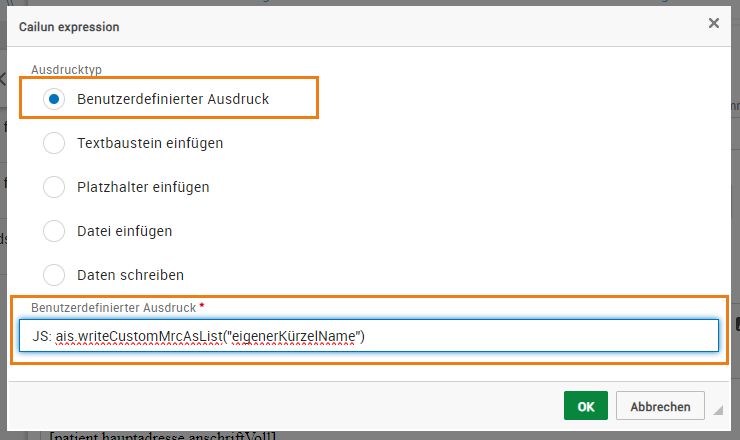The width and height of the screenshot is (740, 440).
Task: Confirm with the green OK button
Action: coord(585,406)
